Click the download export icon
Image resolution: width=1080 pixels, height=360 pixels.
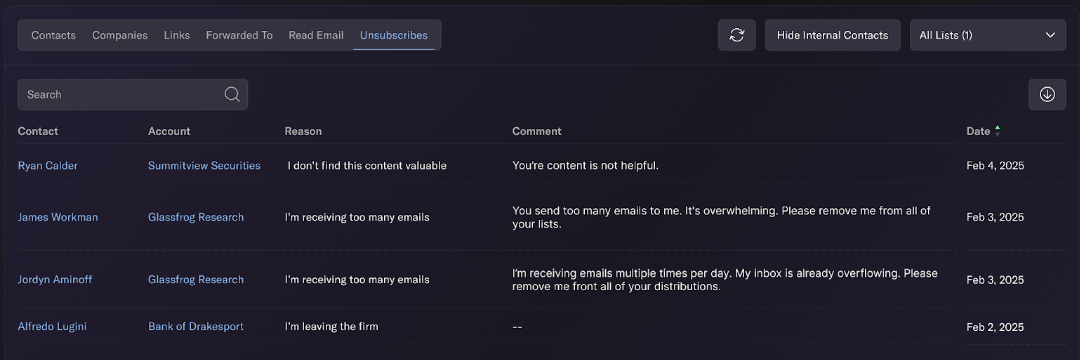click(1047, 94)
